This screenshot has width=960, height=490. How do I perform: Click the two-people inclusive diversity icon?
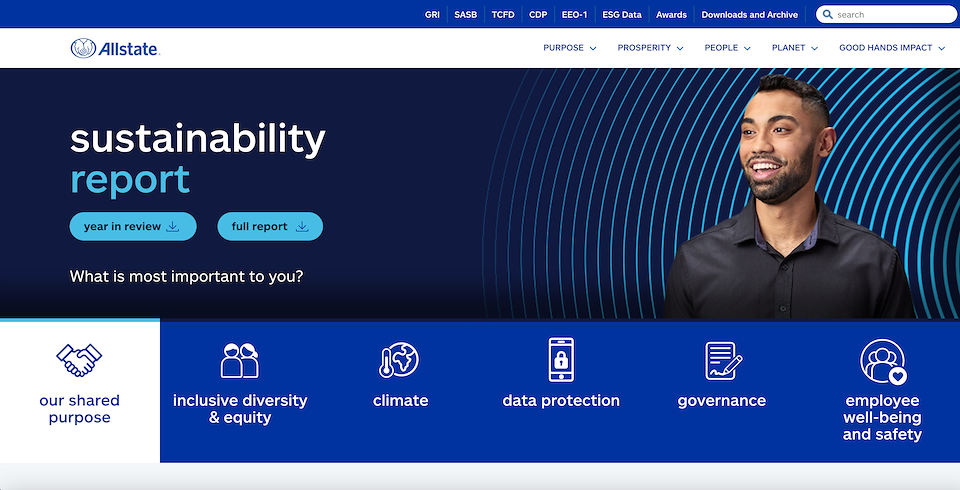pyautogui.click(x=239, y=360)
